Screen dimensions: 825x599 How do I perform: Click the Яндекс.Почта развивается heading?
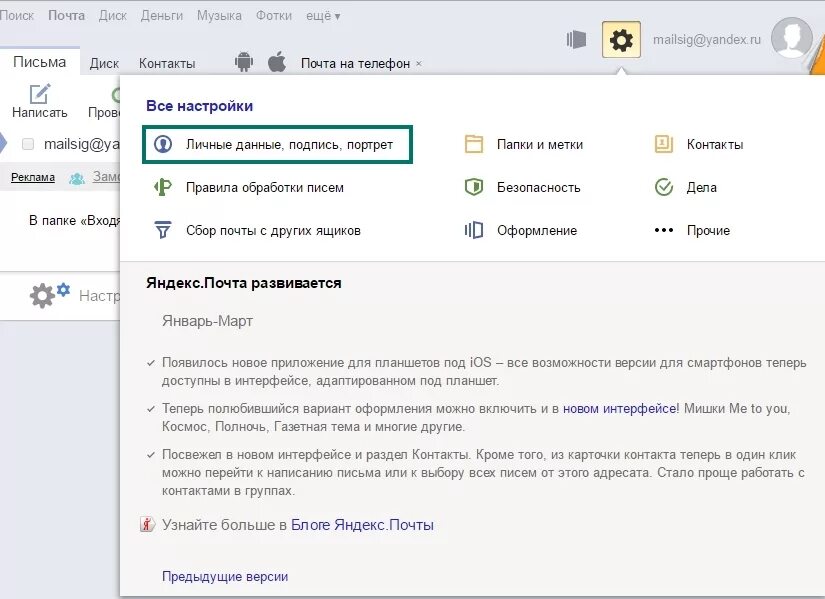244,283
